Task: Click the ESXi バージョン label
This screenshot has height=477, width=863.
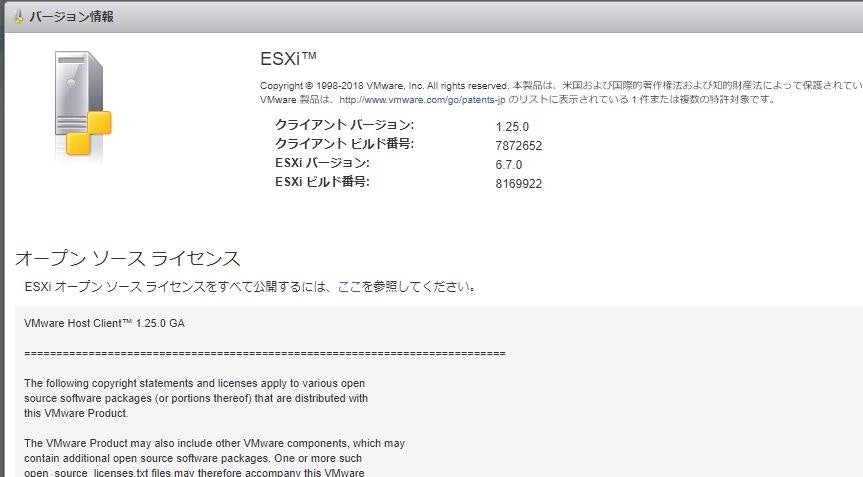Action: [x=323, y=163]
